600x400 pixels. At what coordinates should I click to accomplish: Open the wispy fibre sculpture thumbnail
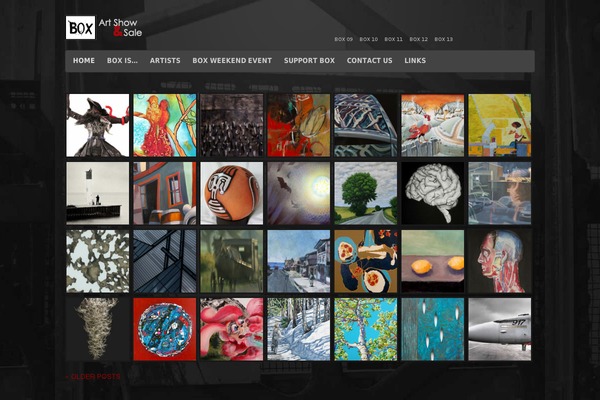[x=98, y=329]
